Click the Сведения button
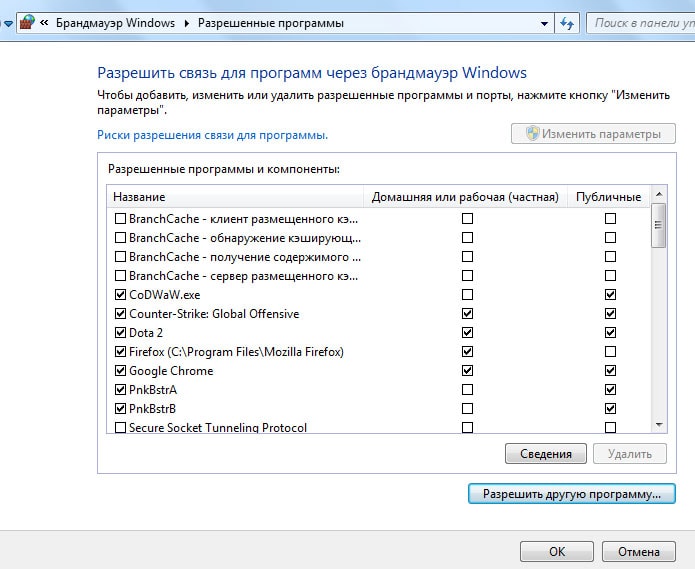Image resolution: width=695 pixels, height=569 pixels. coord(546,454)
